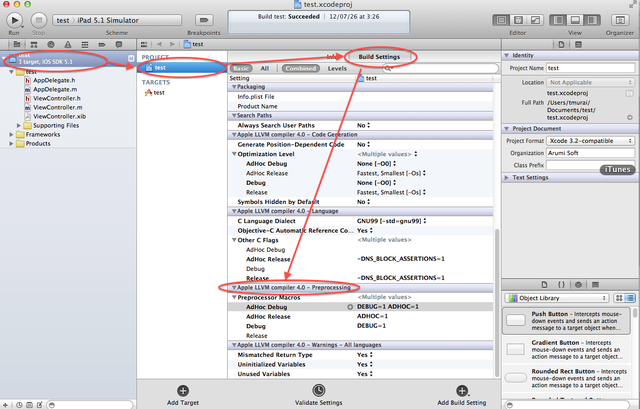This screenshot has width=640, height=409.
Task: Collapse the Packaging section
Action: 234,87
